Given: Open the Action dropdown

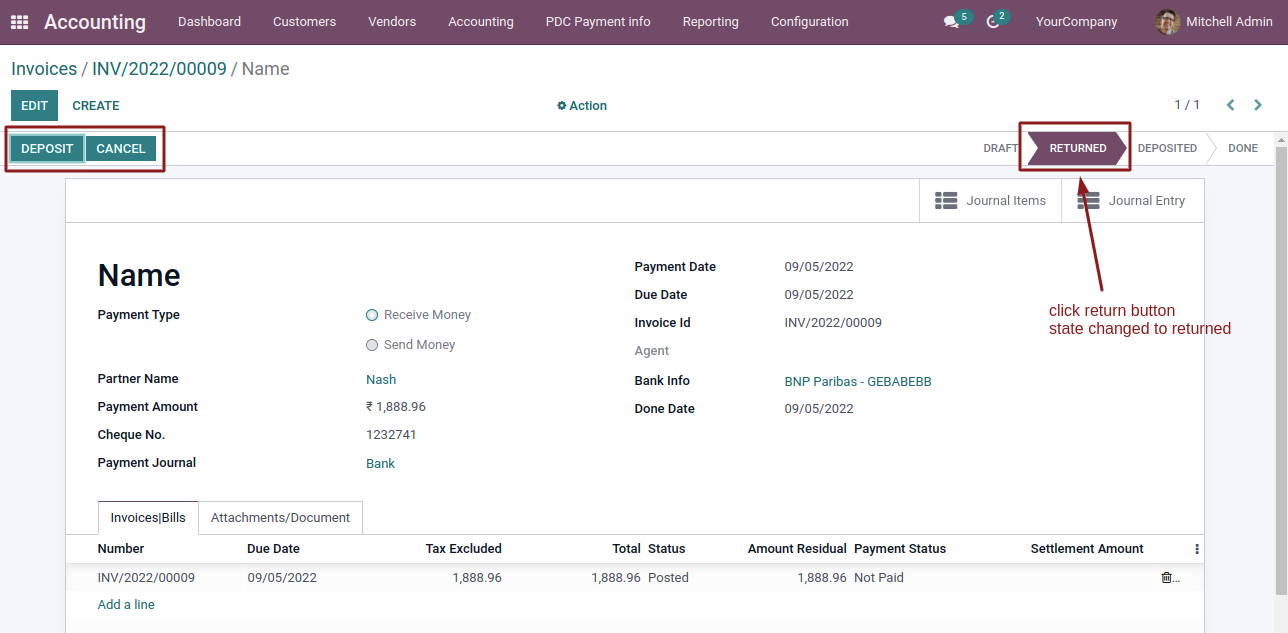Looking at the screenshot, I should coord(582,106).
